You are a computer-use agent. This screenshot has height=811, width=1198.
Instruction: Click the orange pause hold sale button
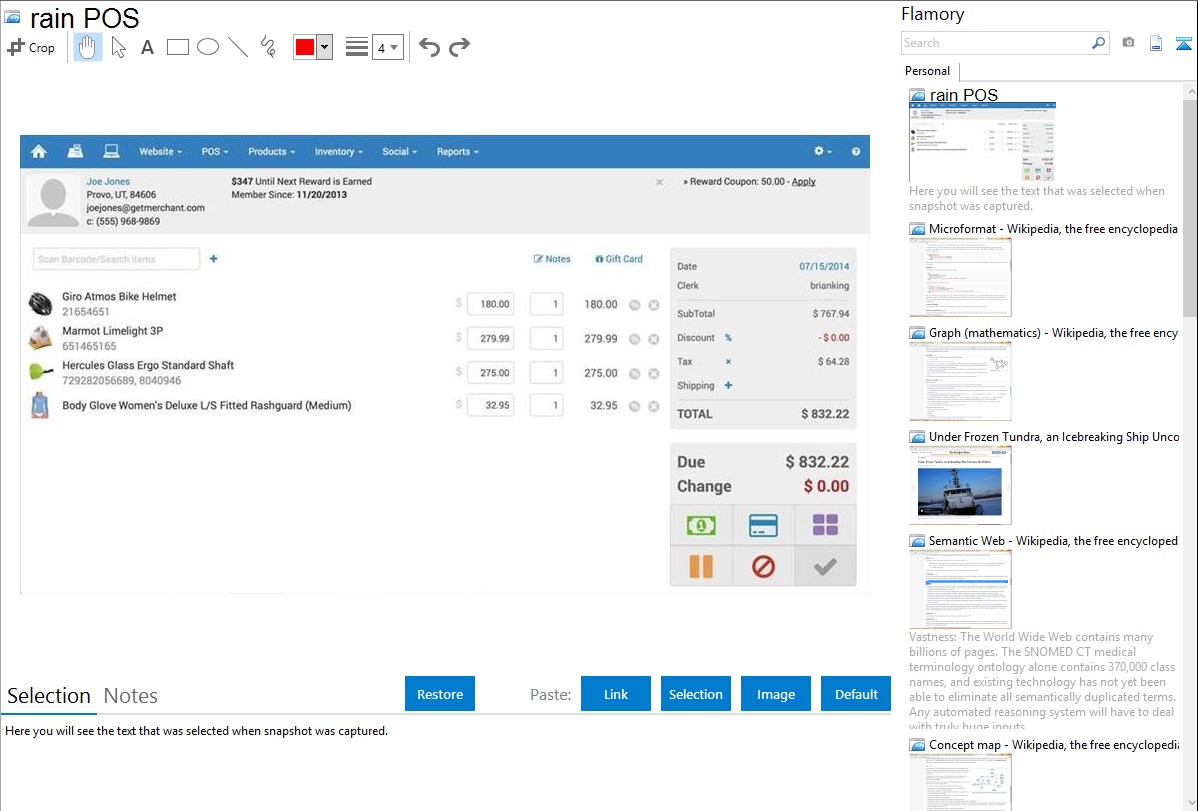pyautogui.click(x=701, y=566)
